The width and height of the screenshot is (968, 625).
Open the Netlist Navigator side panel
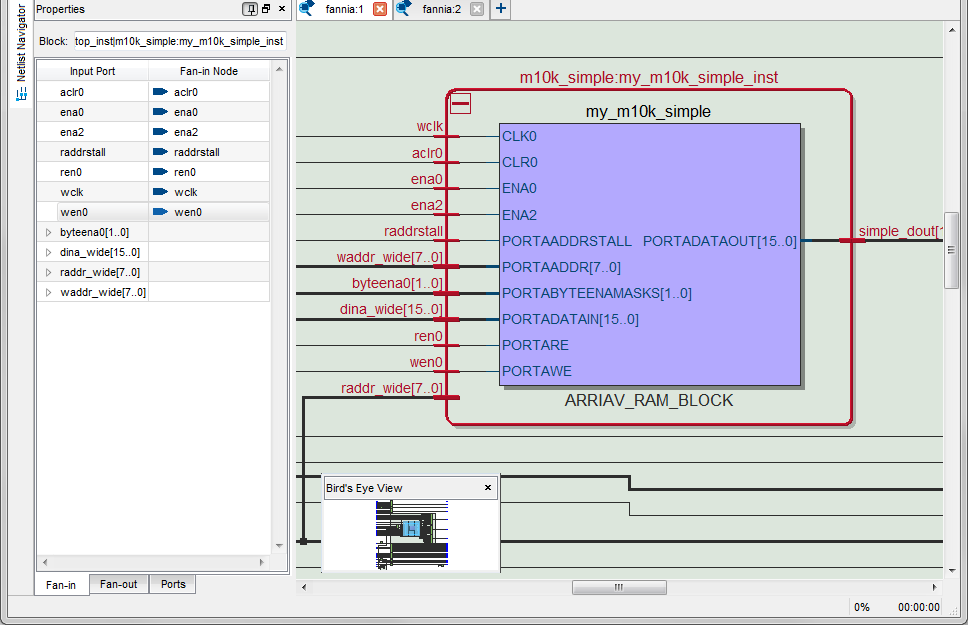[20, 55]
